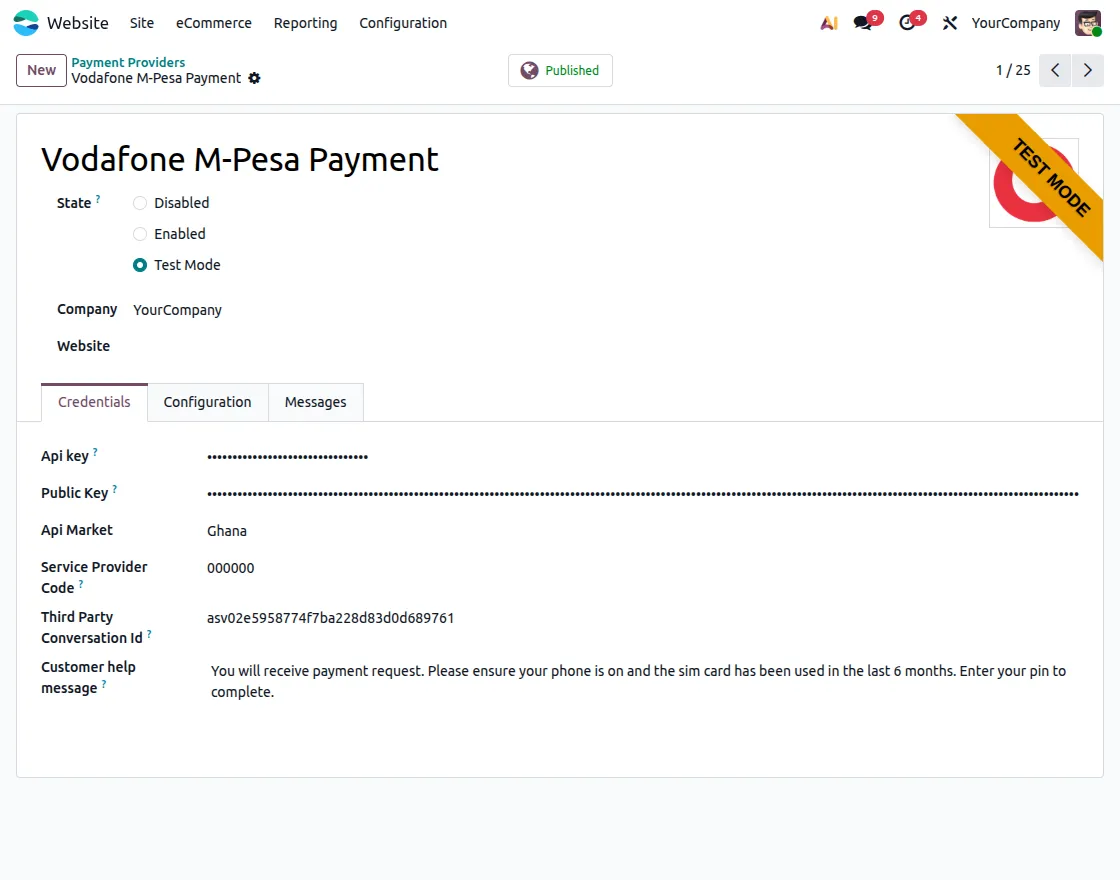Image resolution: width=1120 pixels, height=880 pixels.
Task: Switch to the Credentials tab
Action: coord(94,402)
